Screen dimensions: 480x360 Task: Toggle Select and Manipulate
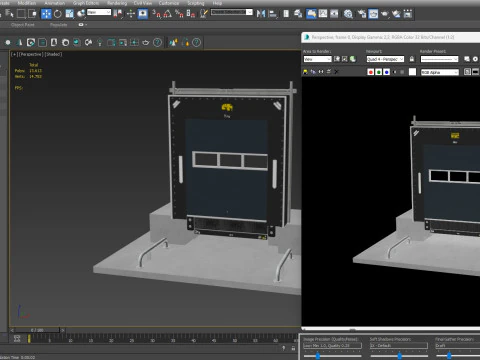point(131,14)
